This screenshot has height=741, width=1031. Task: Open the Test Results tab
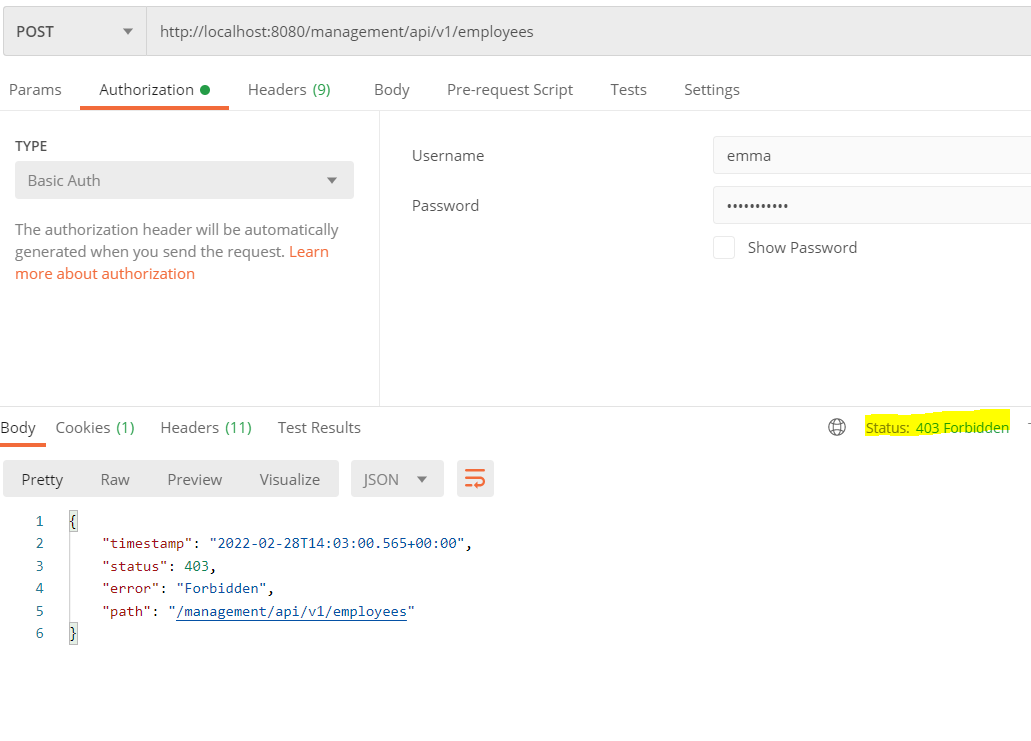(x=319, y=428)
